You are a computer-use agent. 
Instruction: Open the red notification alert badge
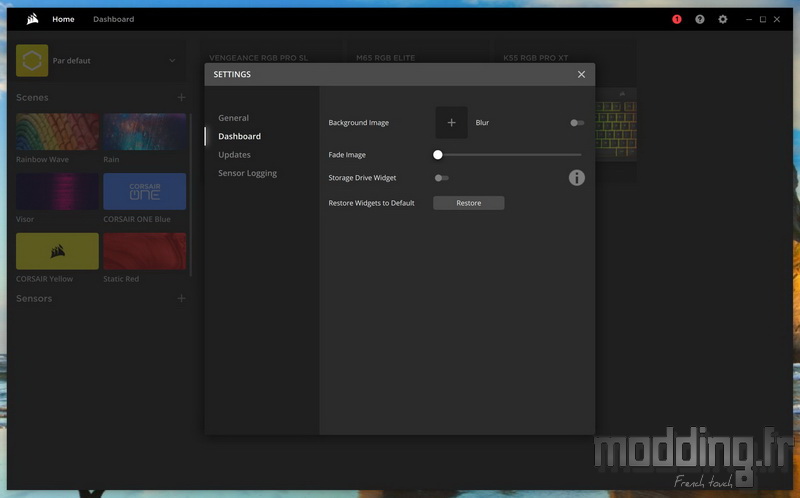tap(677, 19)
